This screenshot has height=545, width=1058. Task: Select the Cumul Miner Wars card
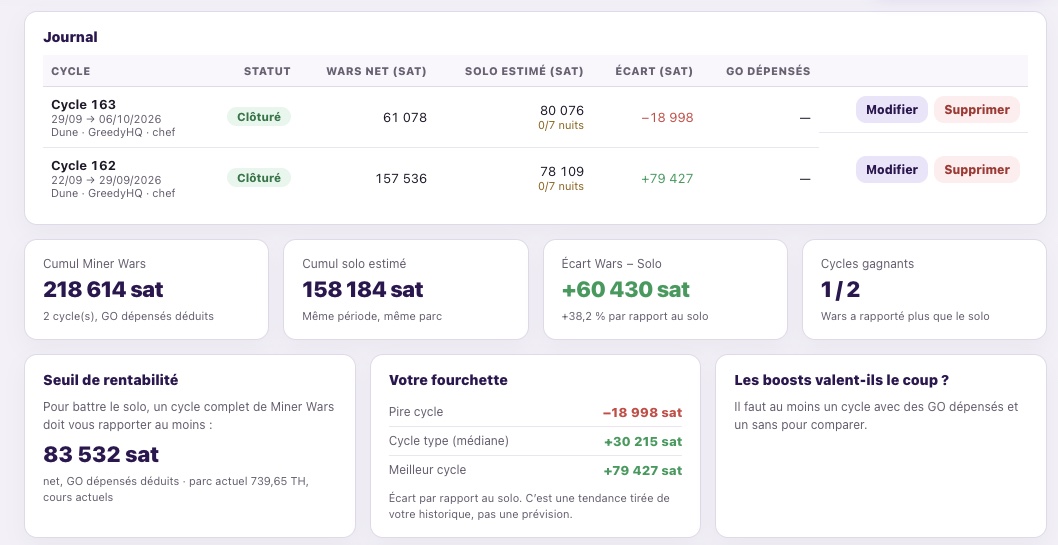coord(146,289)
